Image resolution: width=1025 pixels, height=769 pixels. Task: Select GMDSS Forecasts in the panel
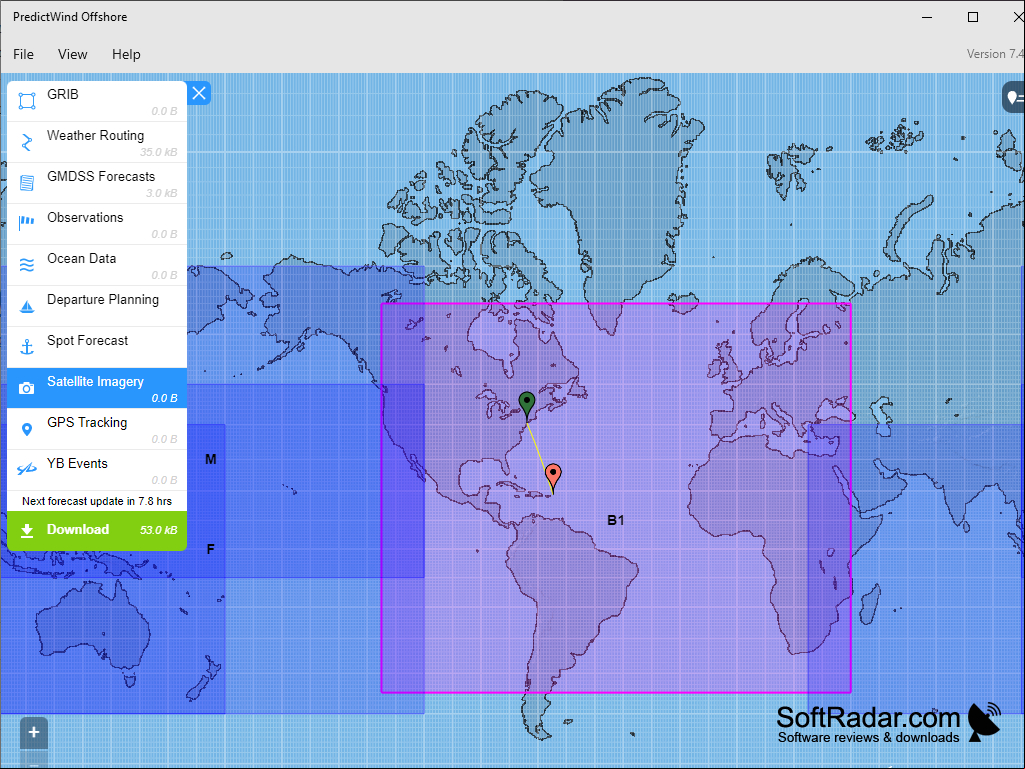pos(97,183)
